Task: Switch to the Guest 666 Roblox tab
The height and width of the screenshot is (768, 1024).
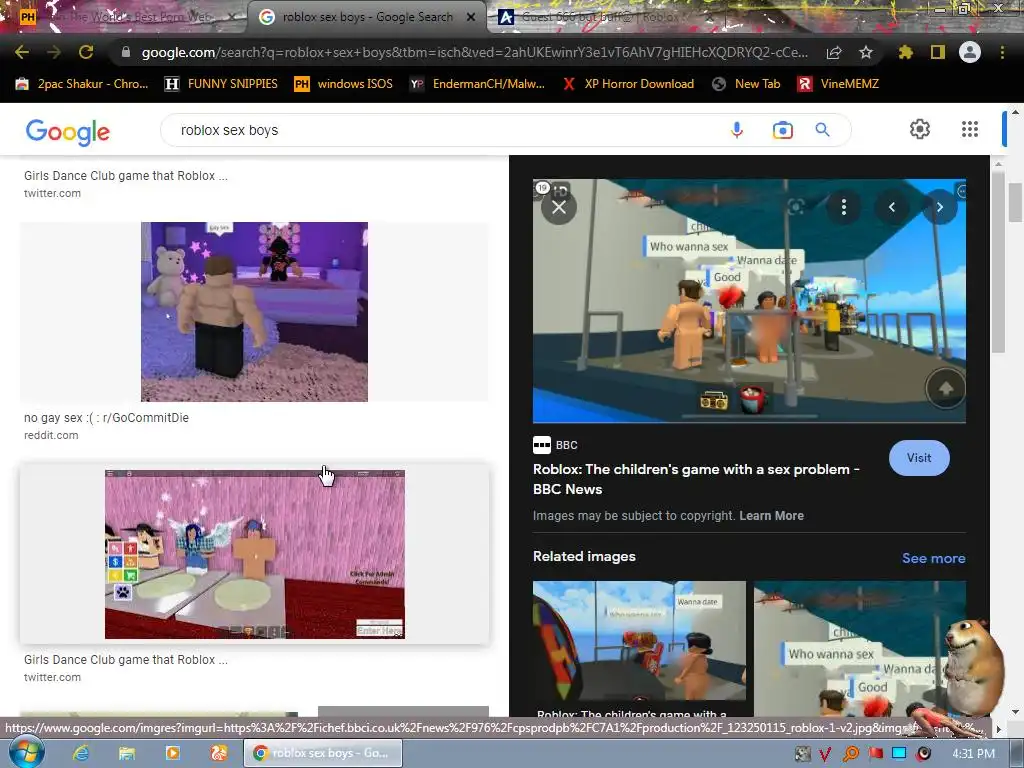Action: [x=591, y=17]
